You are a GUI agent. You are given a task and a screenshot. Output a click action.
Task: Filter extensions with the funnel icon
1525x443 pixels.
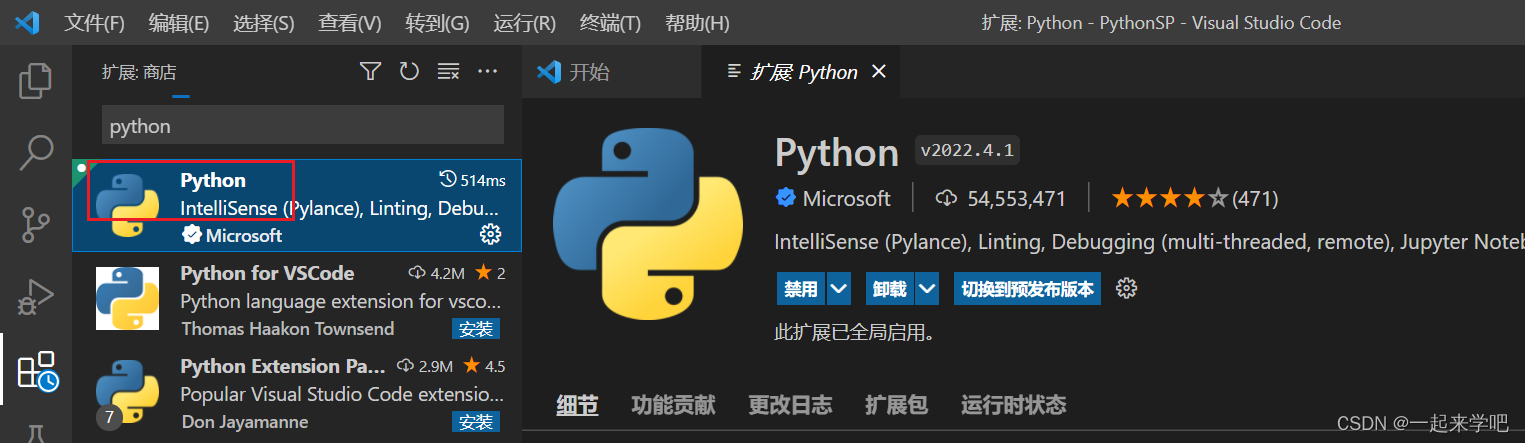[370, 71]
